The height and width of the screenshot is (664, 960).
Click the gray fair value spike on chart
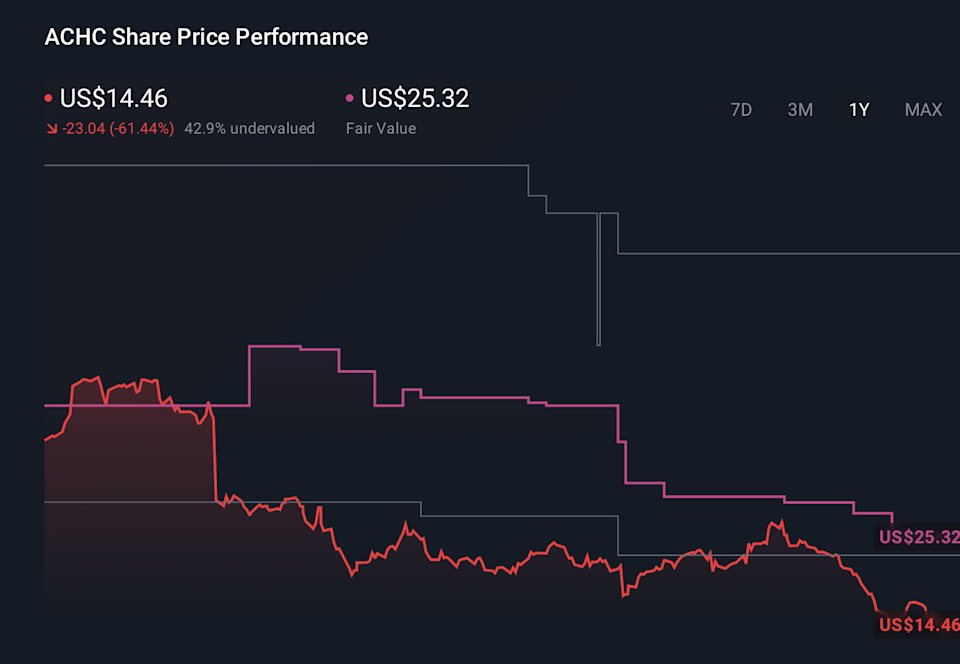(598, 280)
